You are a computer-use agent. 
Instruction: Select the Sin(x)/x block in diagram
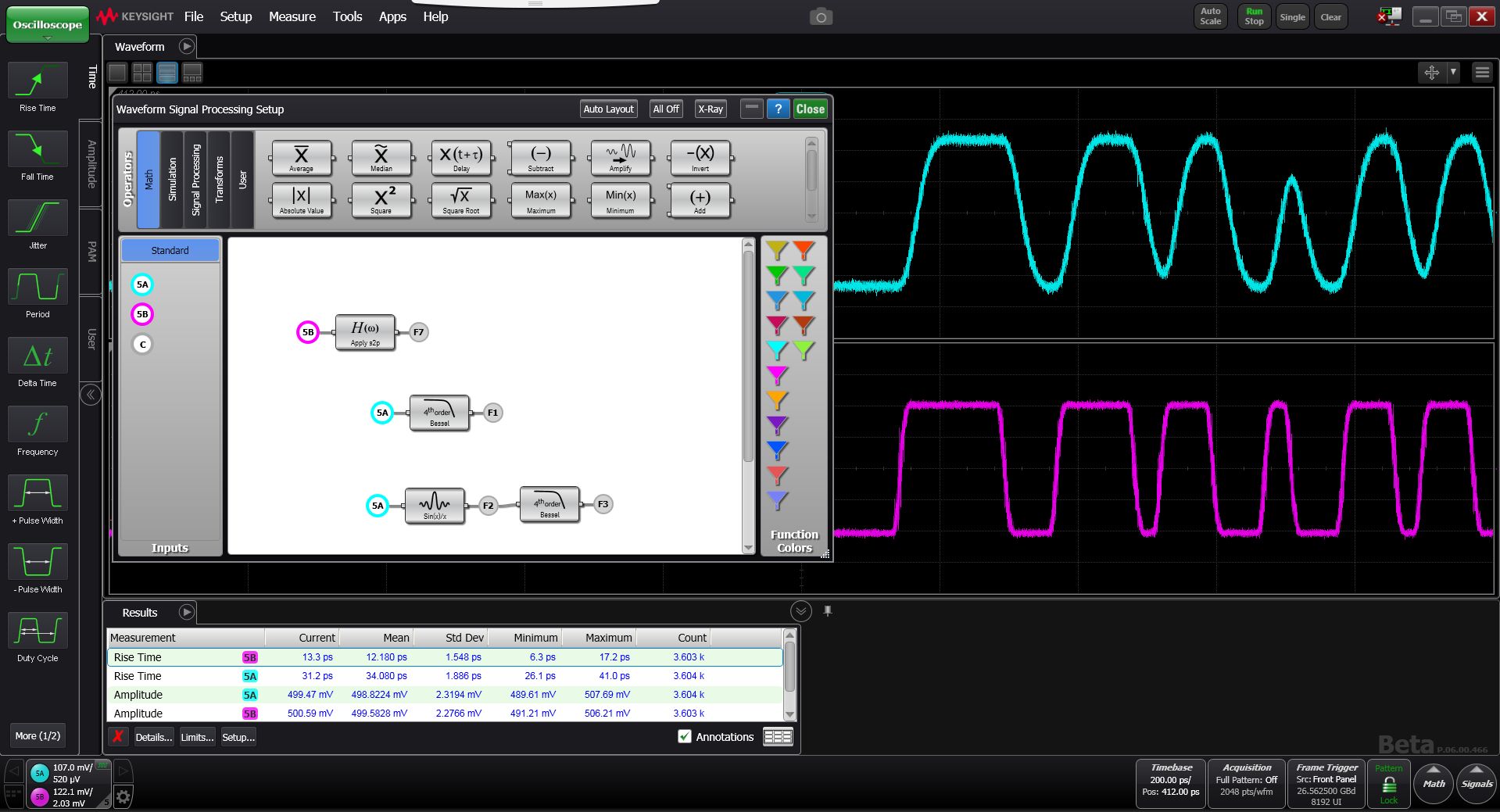(x=435, y=506)
